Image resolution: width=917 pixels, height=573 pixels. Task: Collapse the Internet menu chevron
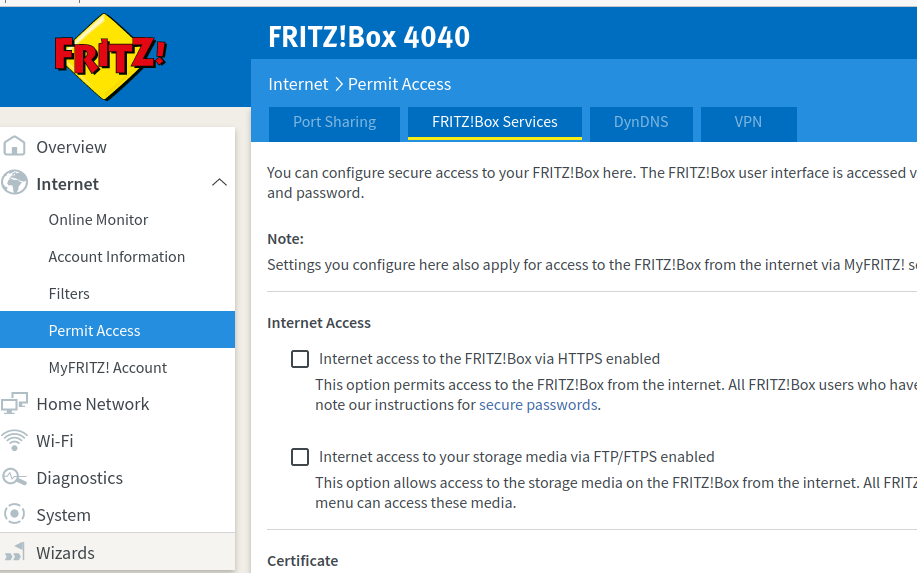click(219, 183)
